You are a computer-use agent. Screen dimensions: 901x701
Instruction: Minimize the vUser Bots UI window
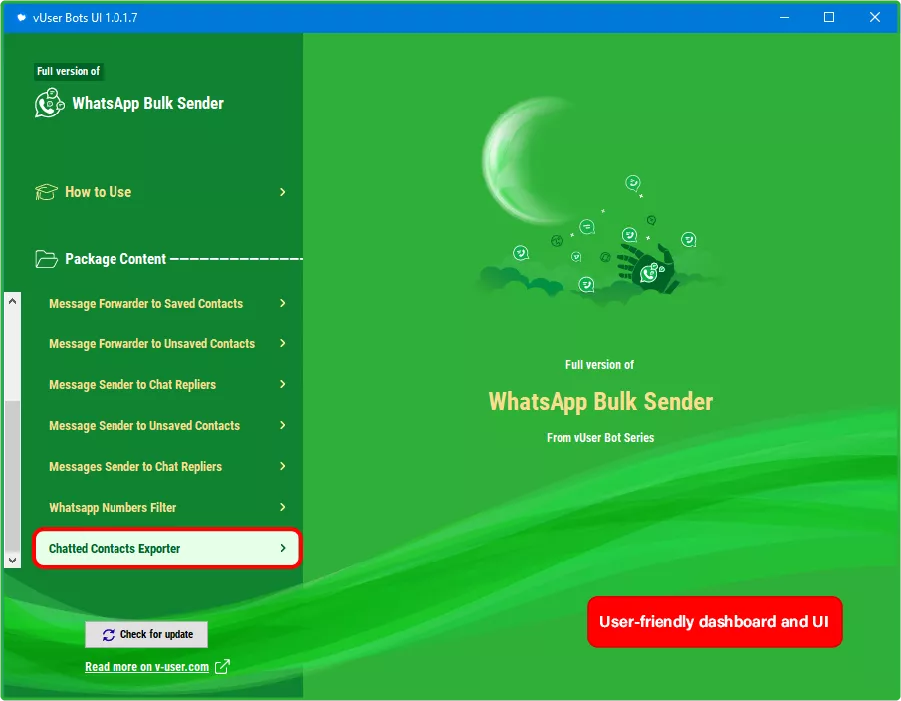point(784,17)
